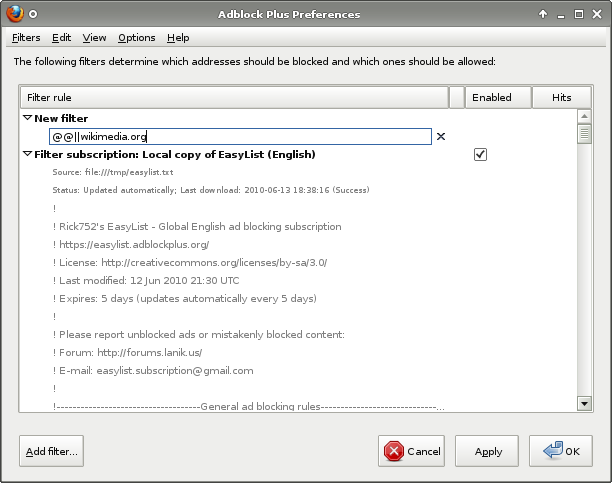Image resolution: width=612 pixels, height=483 pixels.
Task: Select the 'Forum: http://forums.lanik.us/' row
Action: [299, 353]
